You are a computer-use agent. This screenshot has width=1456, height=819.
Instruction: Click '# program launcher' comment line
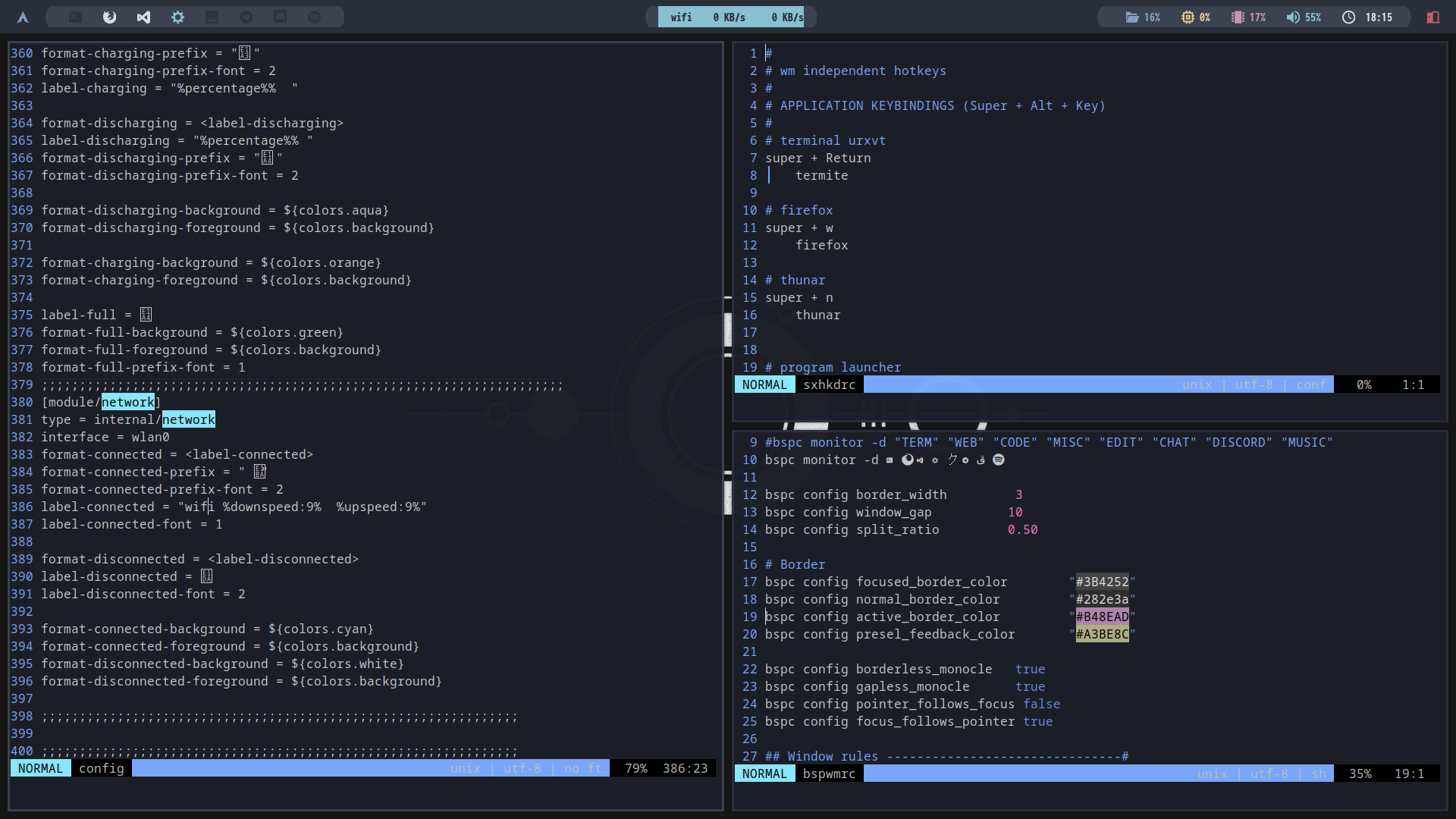point(833,367)
